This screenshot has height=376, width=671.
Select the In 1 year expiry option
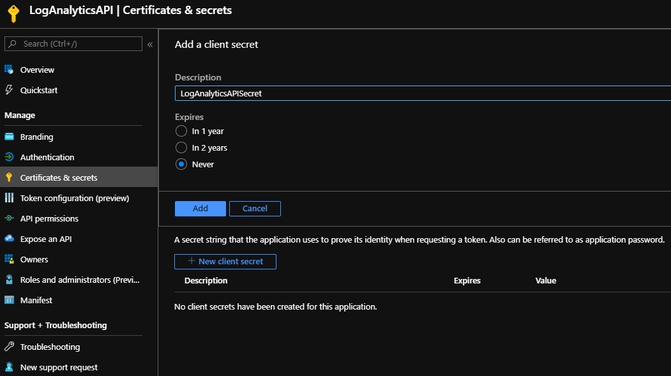click(181, 131)
